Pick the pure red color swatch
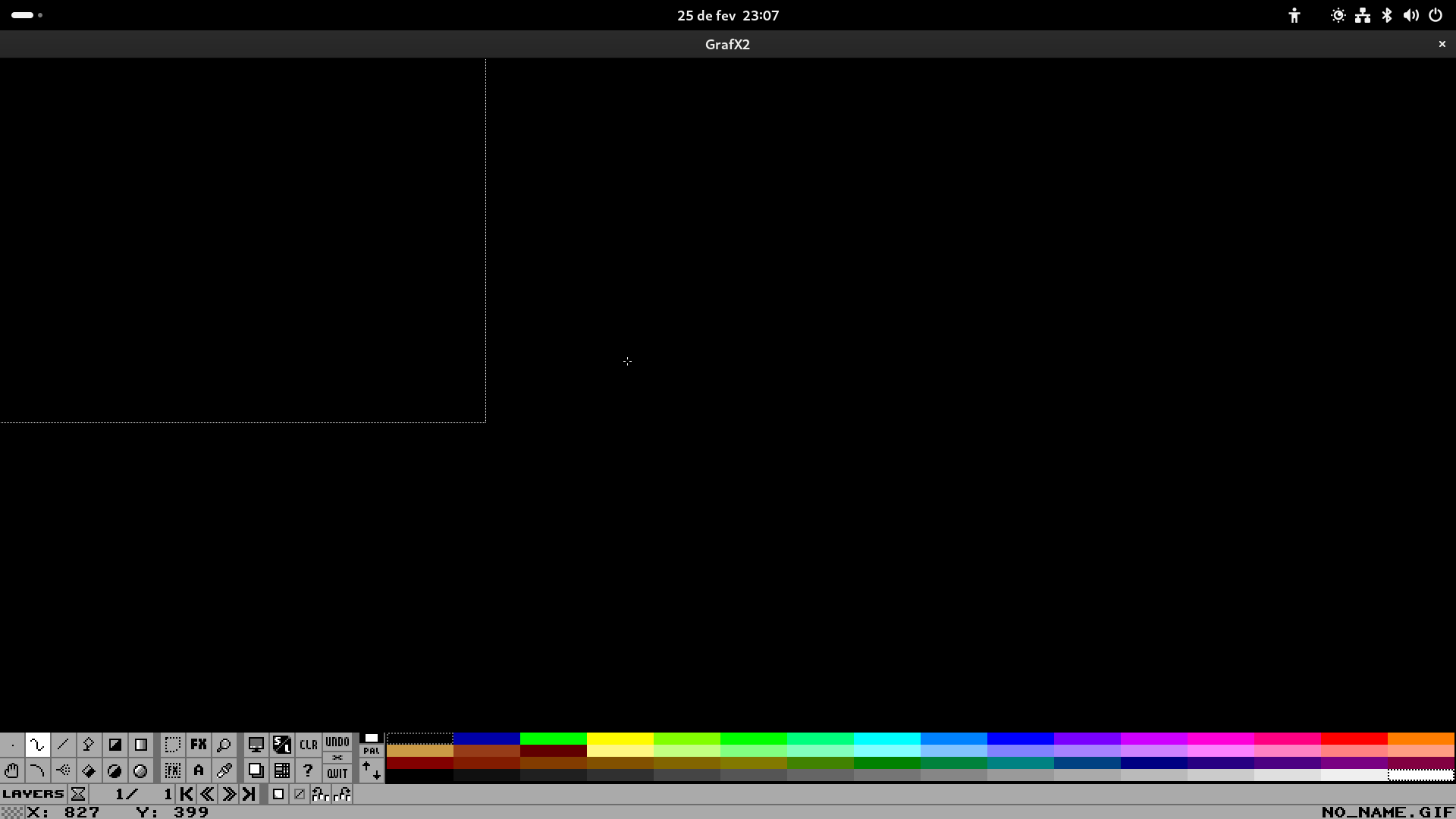 pyautogui.click(x=1354, y=739)
